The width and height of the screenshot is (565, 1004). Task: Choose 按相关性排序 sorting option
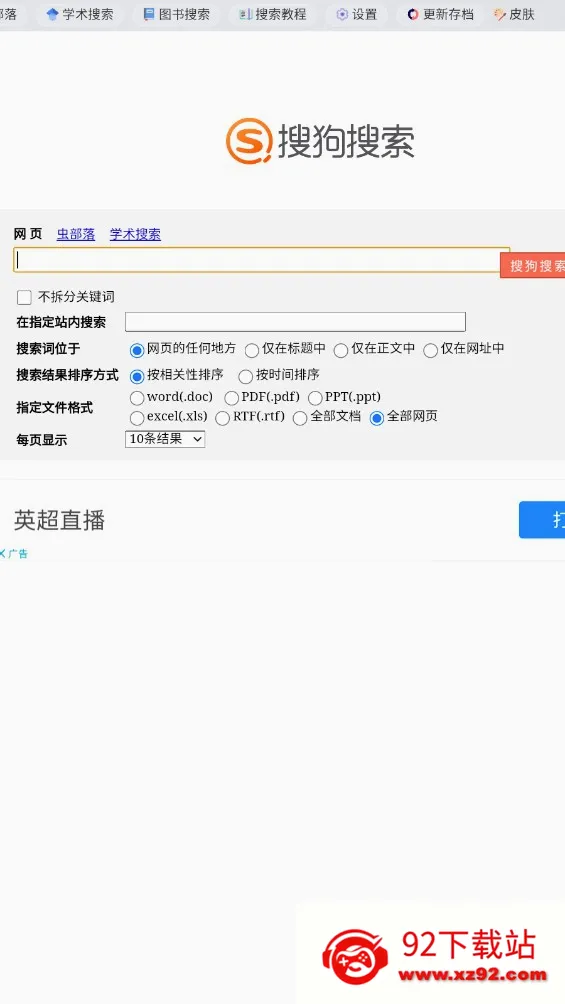tap(136, 376)
